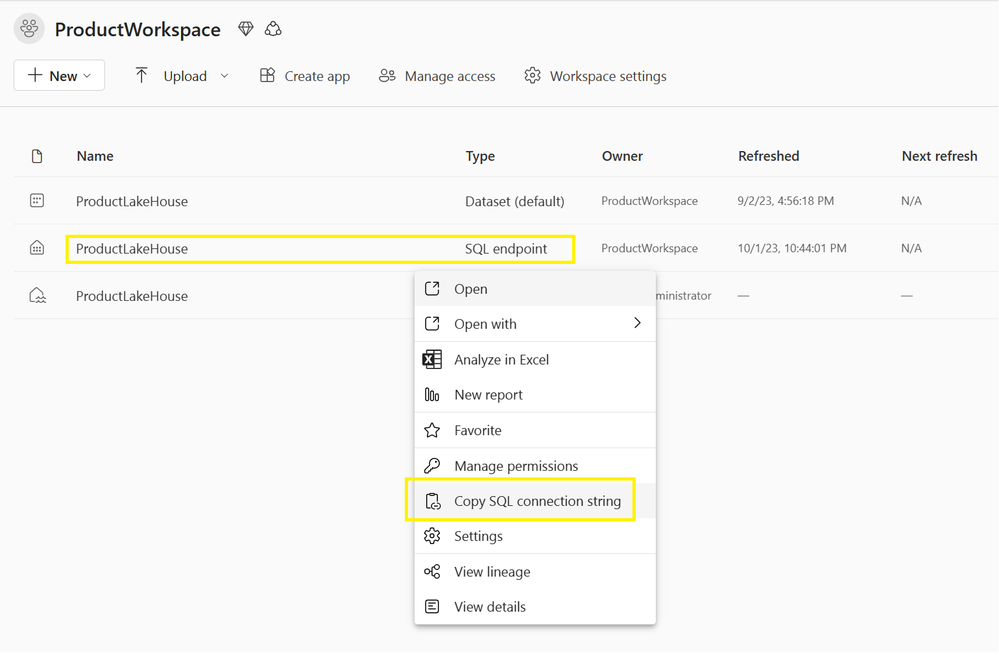Screen dimensions: 999x655
Task: Open the New dropdown button
Action: pos(59,76)
